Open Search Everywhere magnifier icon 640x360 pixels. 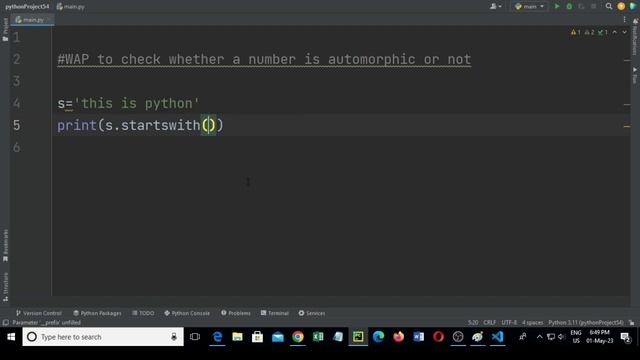609,6
